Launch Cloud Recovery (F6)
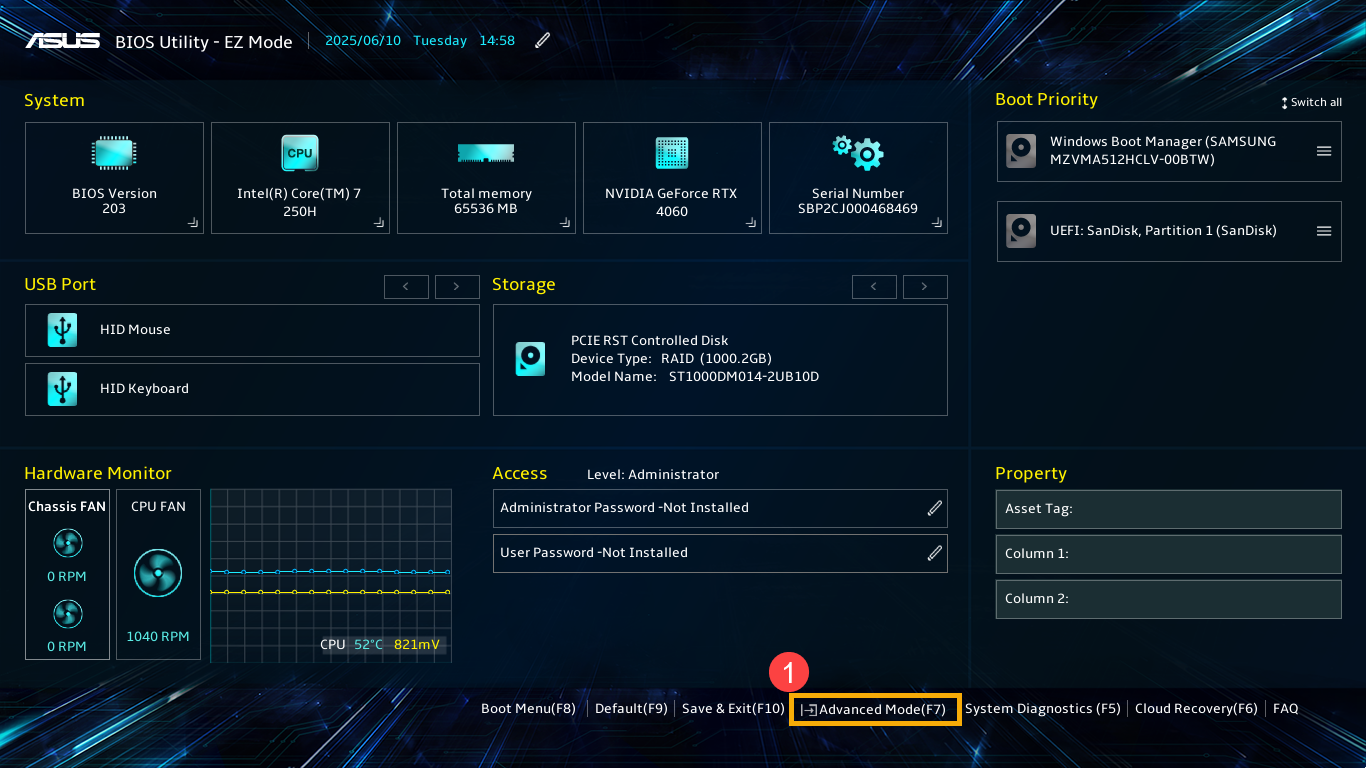 coord(1196,709)
